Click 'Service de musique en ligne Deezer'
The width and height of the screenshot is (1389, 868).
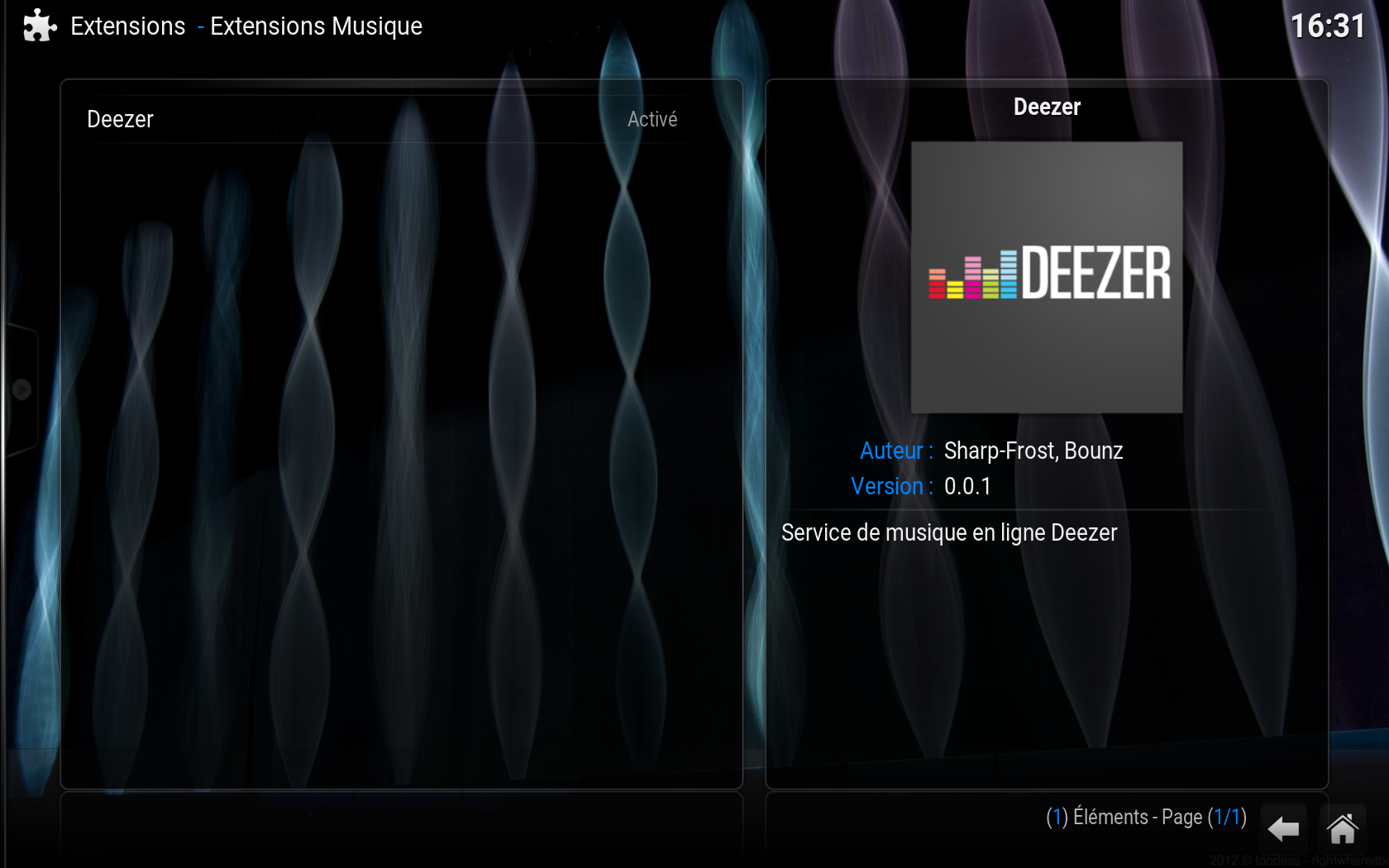[x=949, y=532]
